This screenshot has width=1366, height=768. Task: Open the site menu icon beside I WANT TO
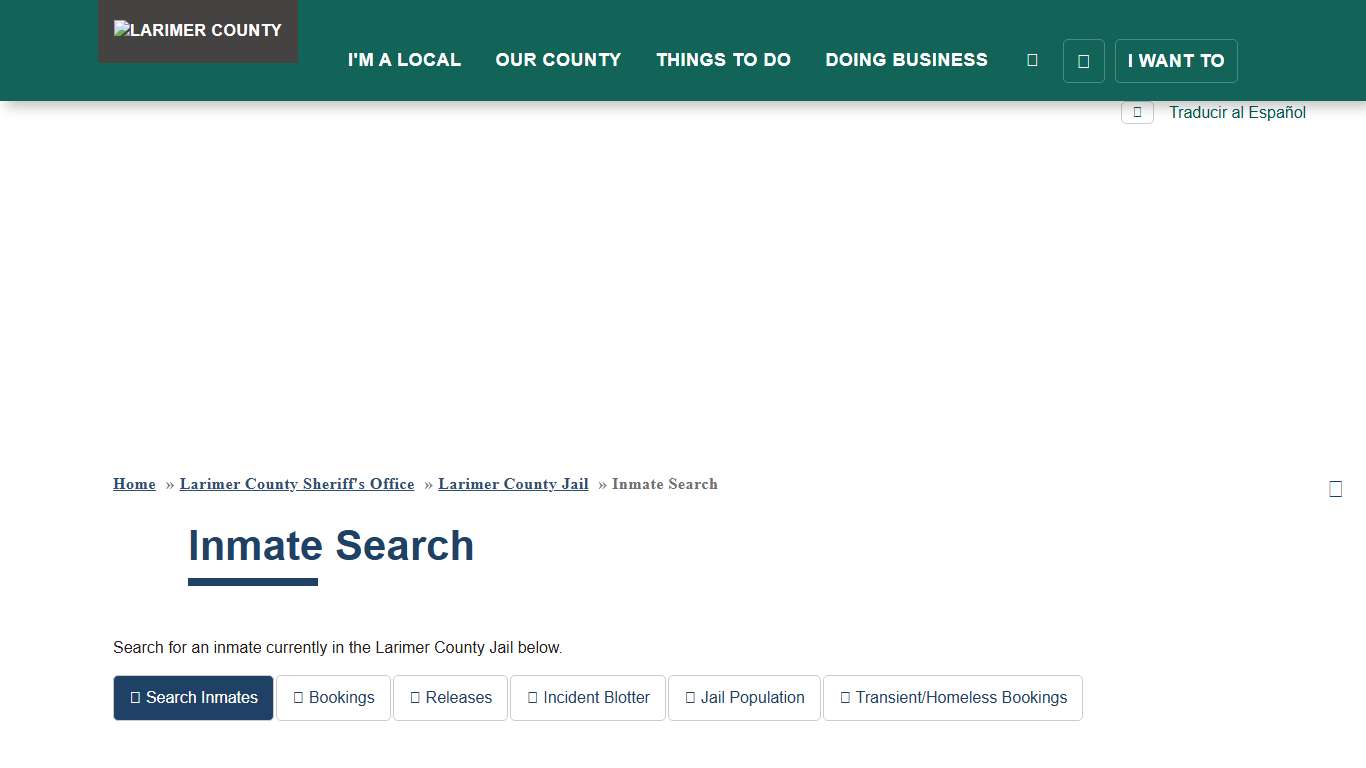coord(1084,61)
